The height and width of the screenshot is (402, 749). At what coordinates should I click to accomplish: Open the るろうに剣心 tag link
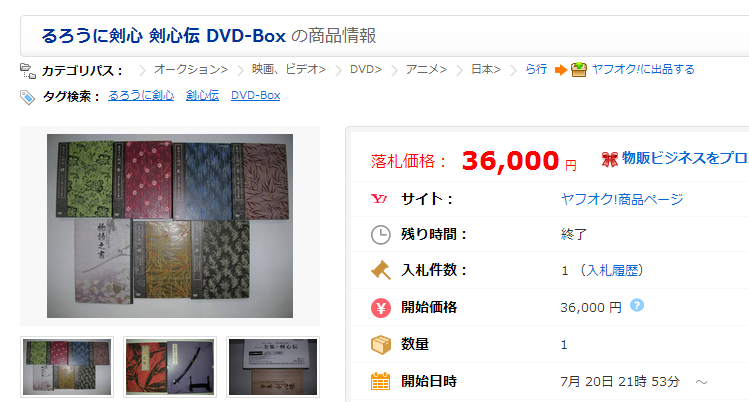tap(141, 95)
